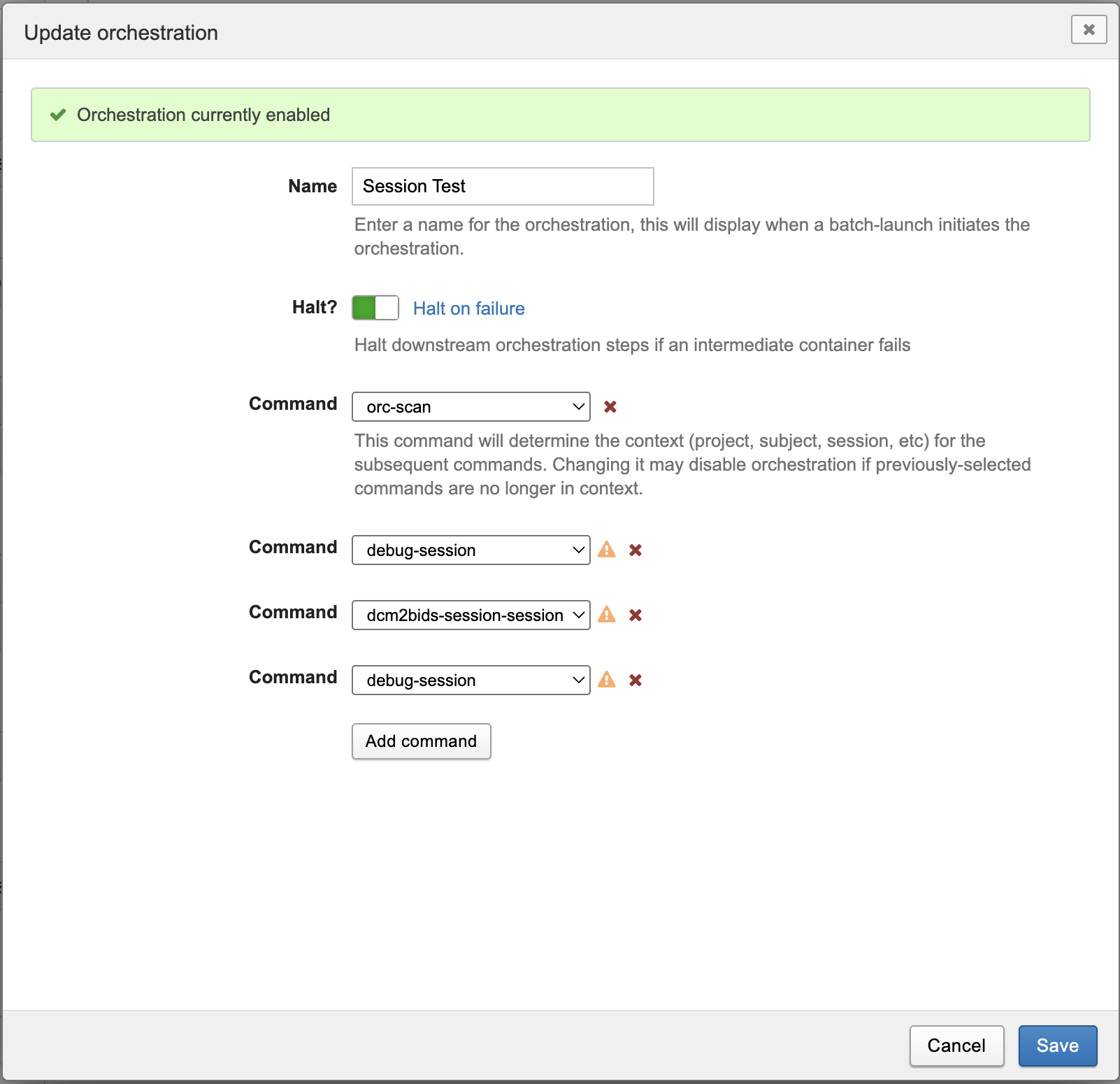Click warning icon beside last debug-session command

tap(607, 680)
